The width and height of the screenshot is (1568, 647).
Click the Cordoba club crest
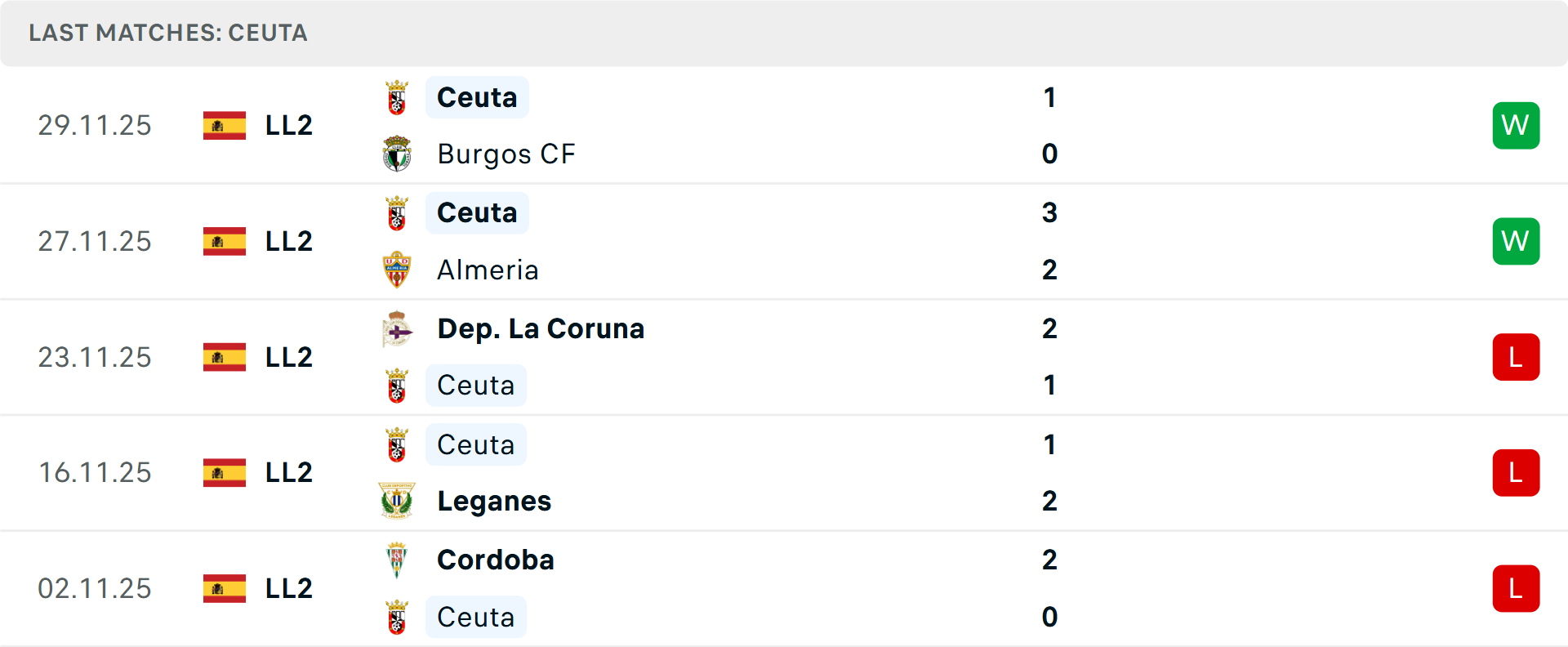pyautogui.click(x=397, y=560)
